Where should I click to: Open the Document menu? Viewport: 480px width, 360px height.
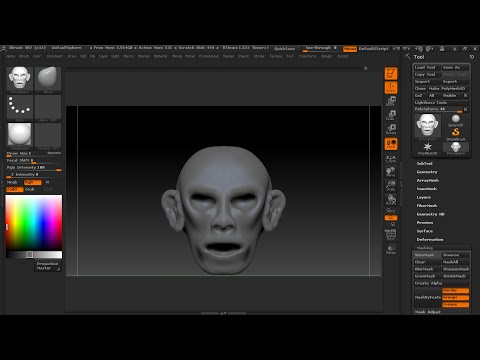[x=55, y=56]
